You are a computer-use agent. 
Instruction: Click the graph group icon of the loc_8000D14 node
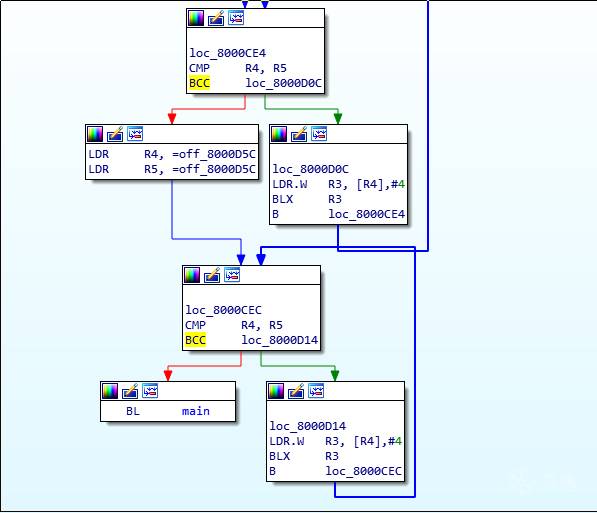pos(316,391)
